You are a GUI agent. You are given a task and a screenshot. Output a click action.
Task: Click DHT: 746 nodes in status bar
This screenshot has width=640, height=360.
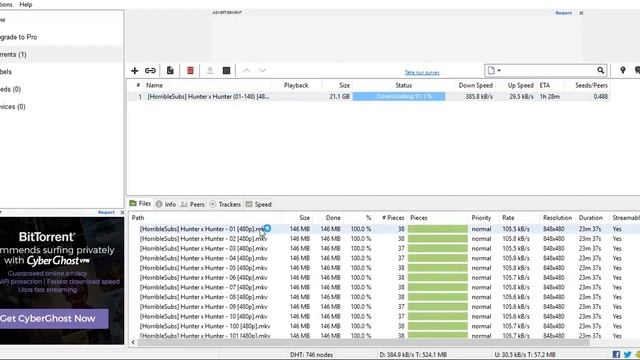click(x=311, y=355)
